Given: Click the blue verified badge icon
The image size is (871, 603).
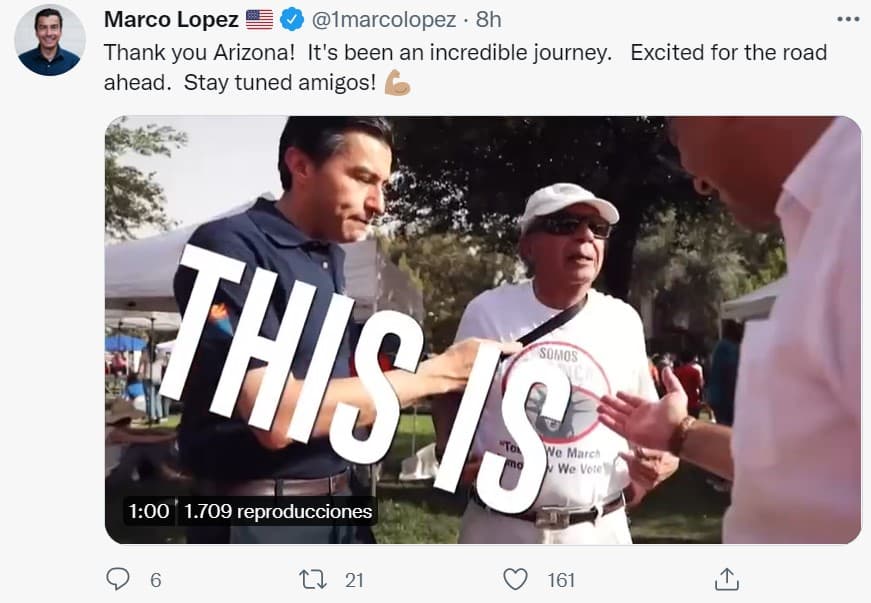Looking at the screenshot, I should point(292,19).
